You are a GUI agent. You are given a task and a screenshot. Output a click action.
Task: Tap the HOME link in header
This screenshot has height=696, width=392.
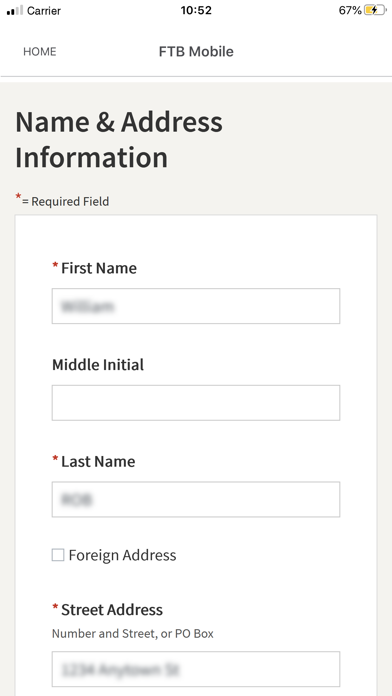coord(40,52)
